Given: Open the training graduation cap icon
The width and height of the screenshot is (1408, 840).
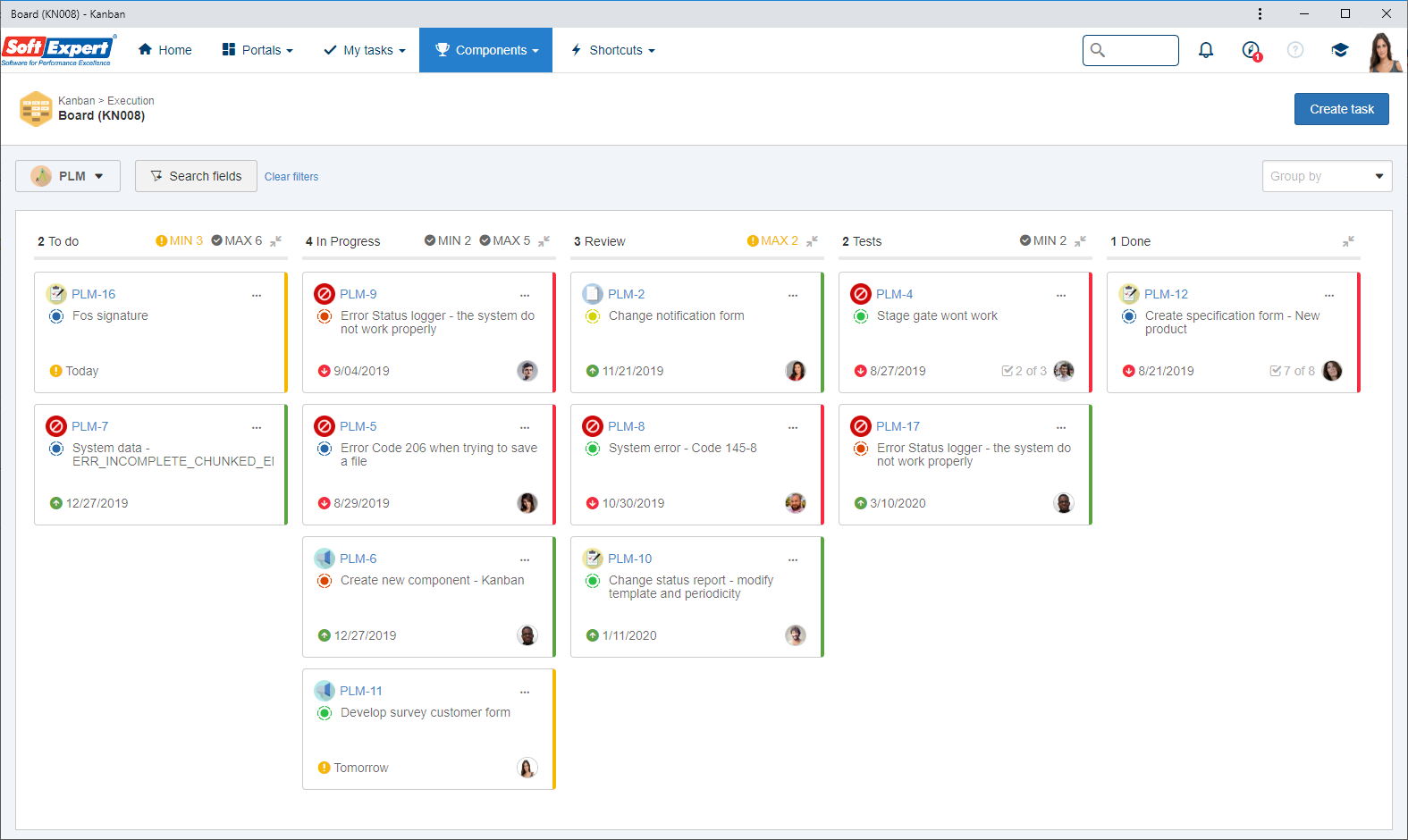Looking at the screenshot, I should [x=1339, y=50].
